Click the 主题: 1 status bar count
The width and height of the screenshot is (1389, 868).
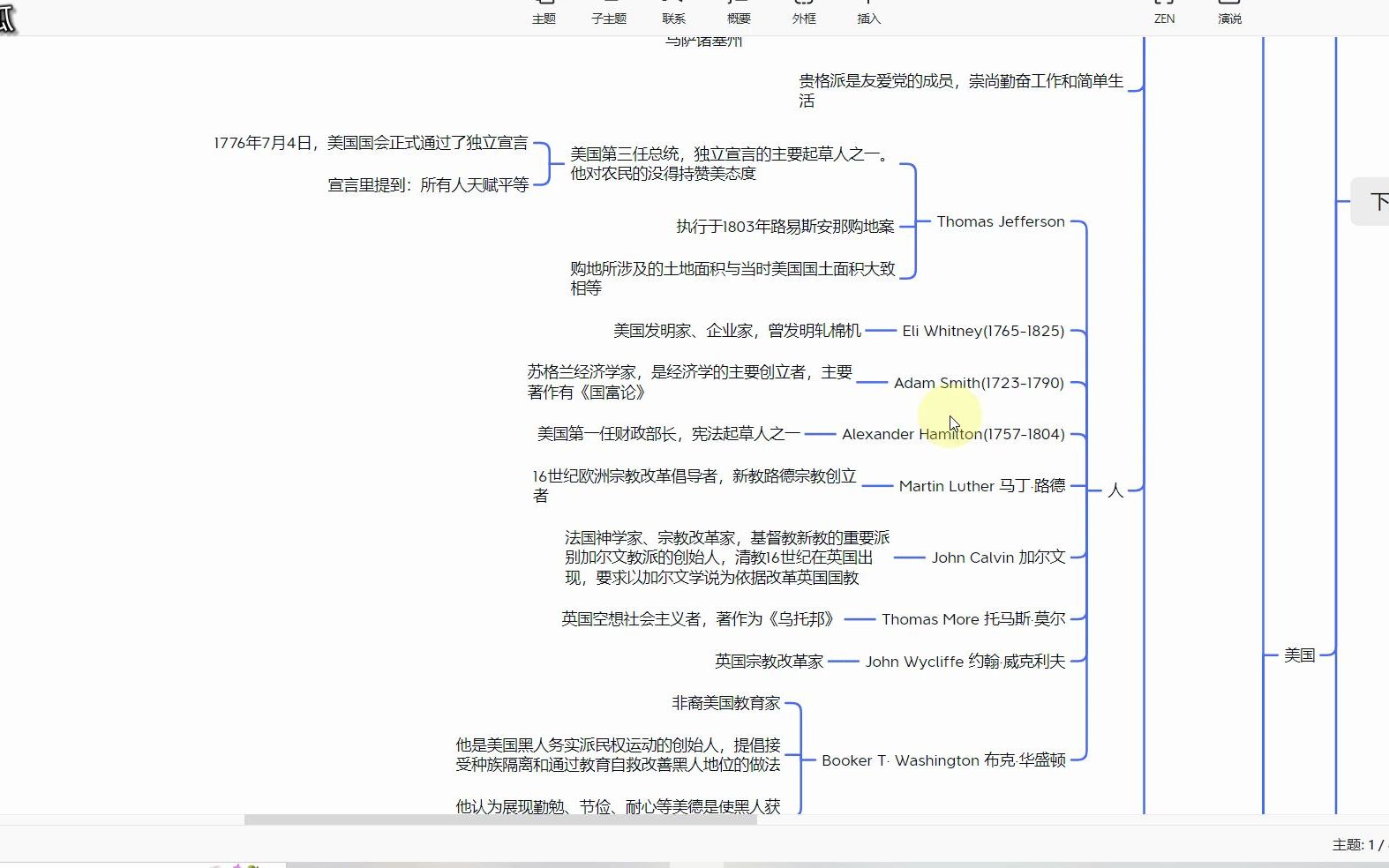(x=1359, y=845)
